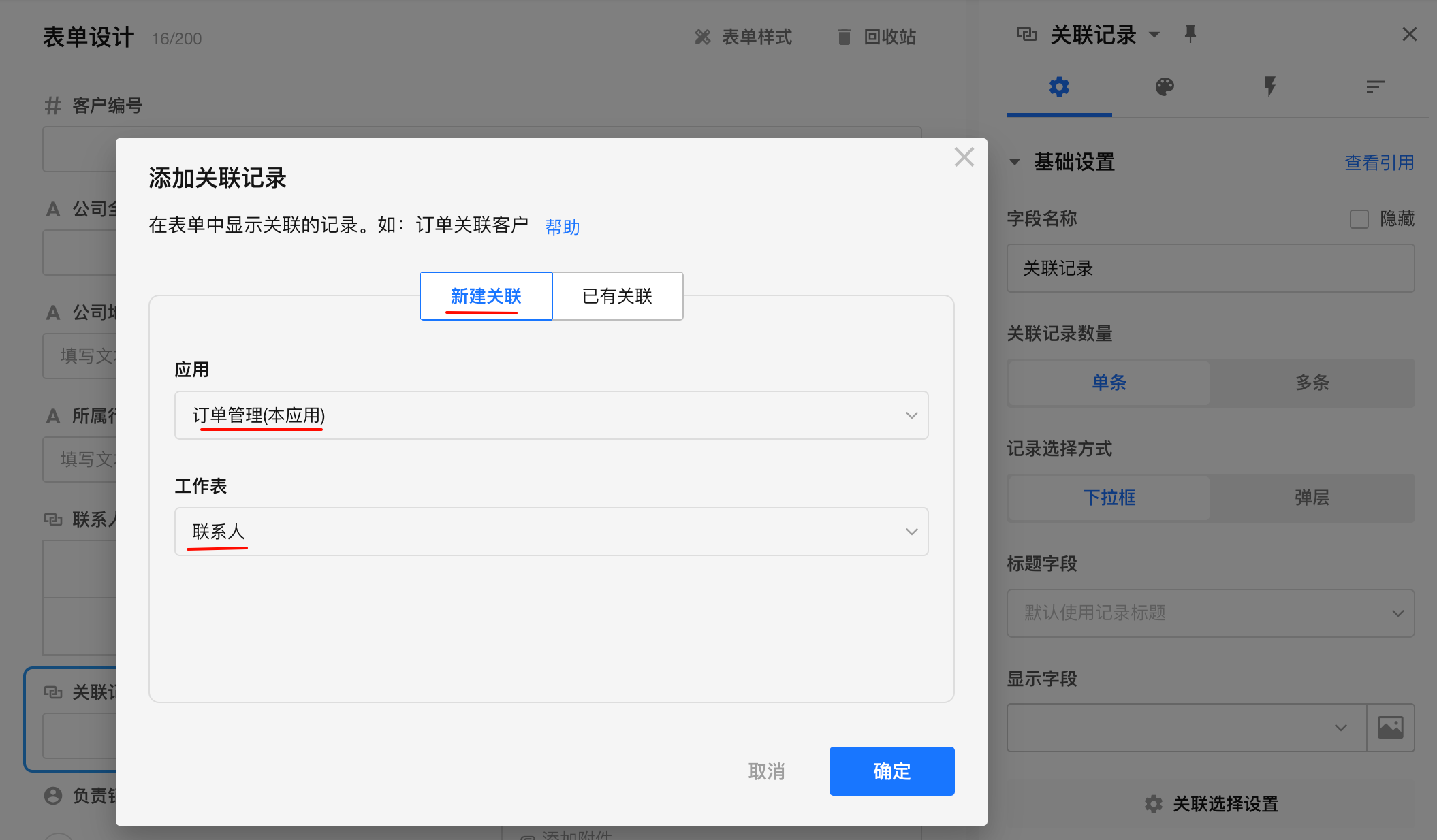Click the lightning bolt events tab icon

(1269, 87)
